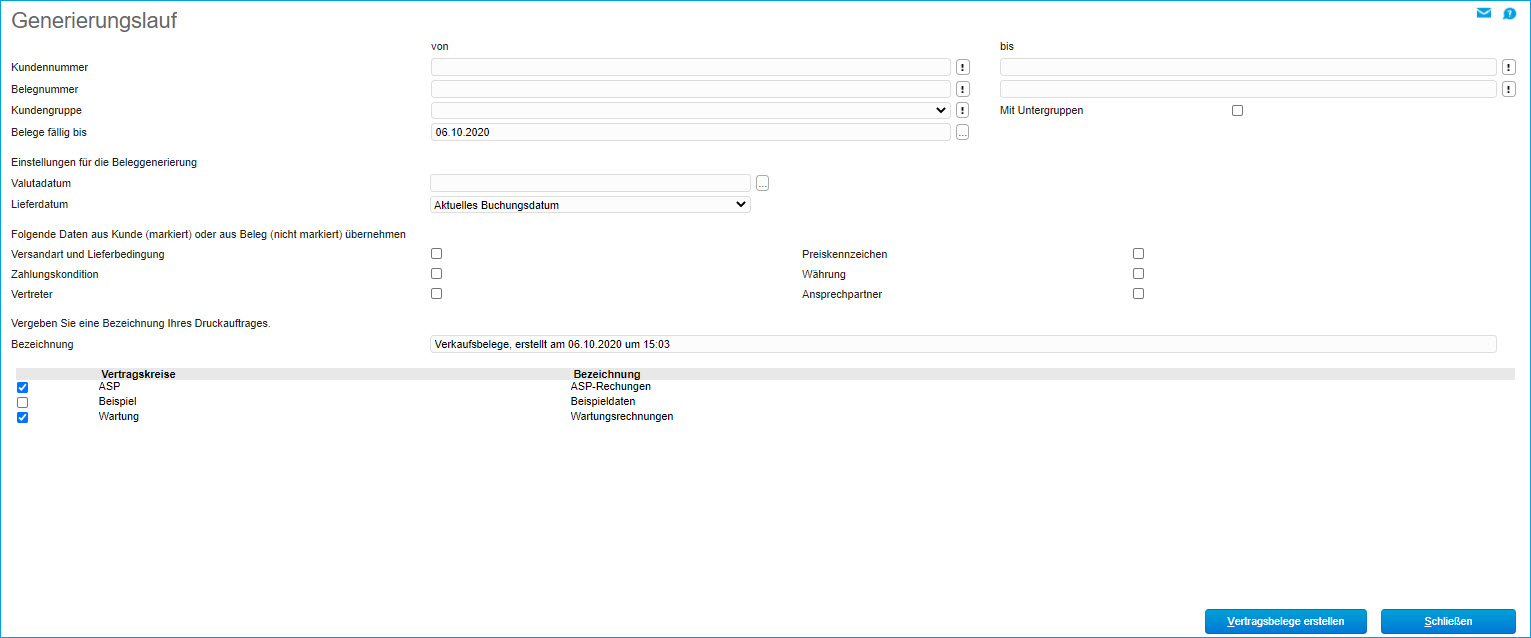Click the Bezeichnung text input field
The height and width of the screenshot is (638, 1531).
[963, 344]
